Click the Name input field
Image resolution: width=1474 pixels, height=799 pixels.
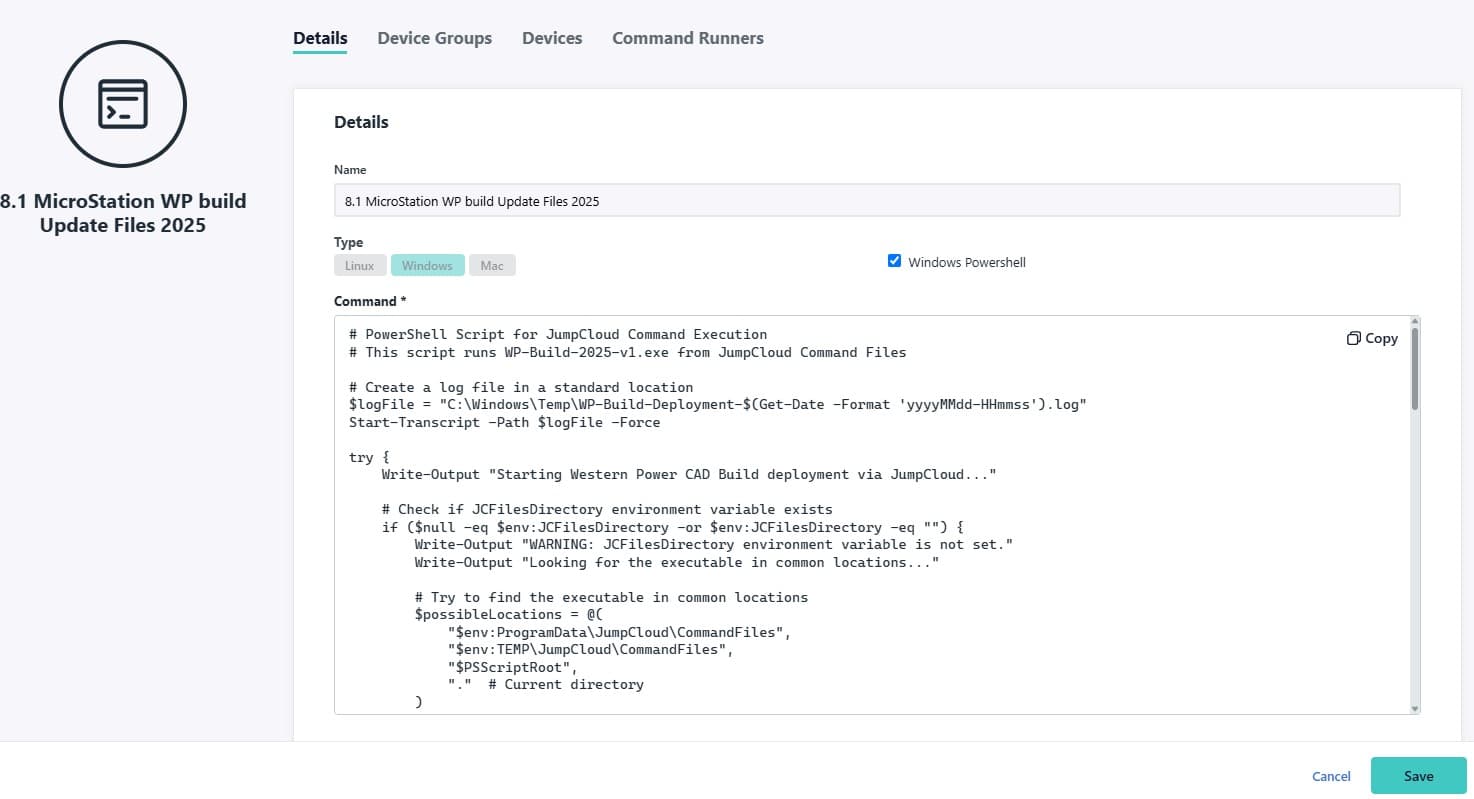[866, 200]
